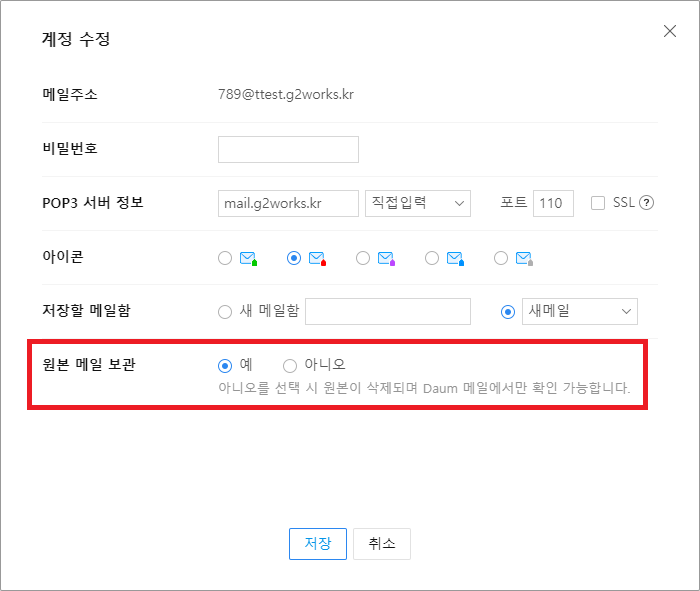The height and width of the screenshot is (591, 700).
Task: Focus the 비밀번호 input field
Action: pos(288,150)
